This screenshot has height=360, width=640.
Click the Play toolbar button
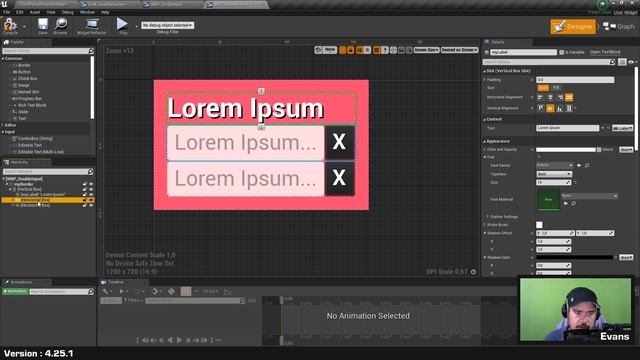122,25
